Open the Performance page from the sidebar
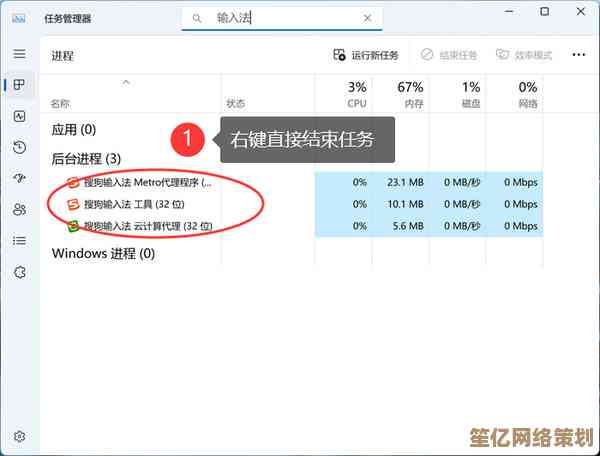The image size is (600, 456). (19, 116)
